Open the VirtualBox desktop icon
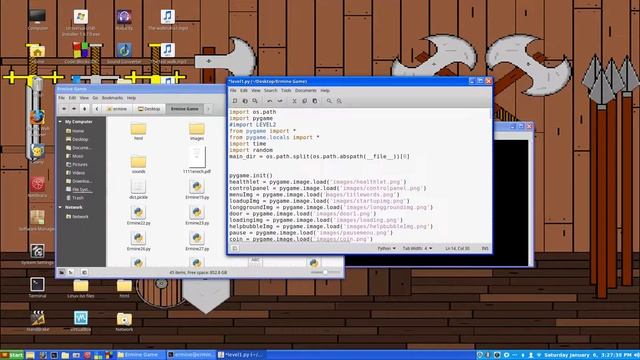The image size is (640, 360). coord(80,321)
